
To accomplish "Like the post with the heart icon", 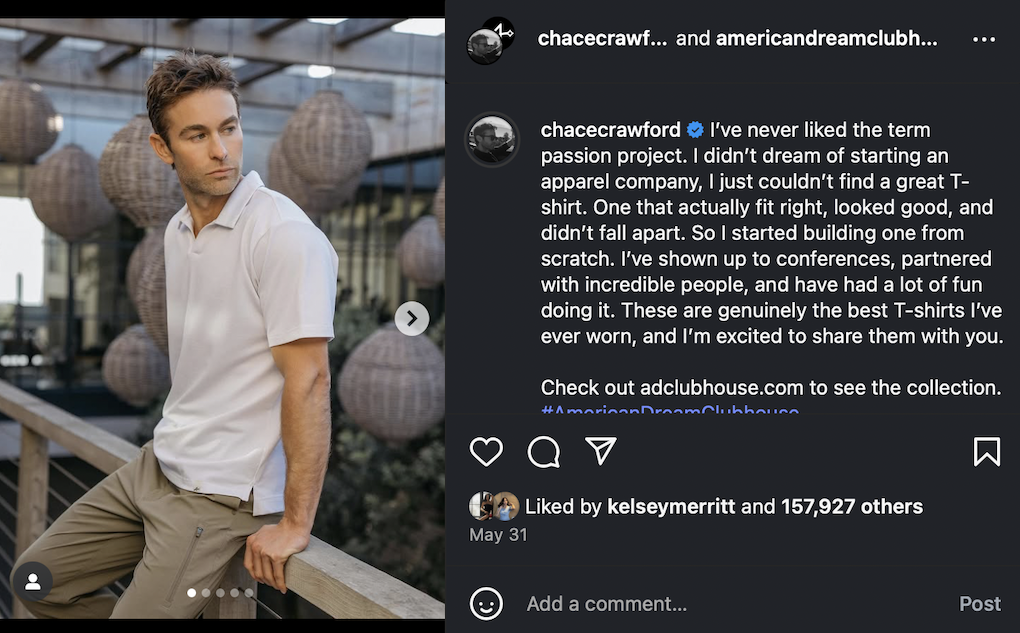I will [x=487, y=451].
